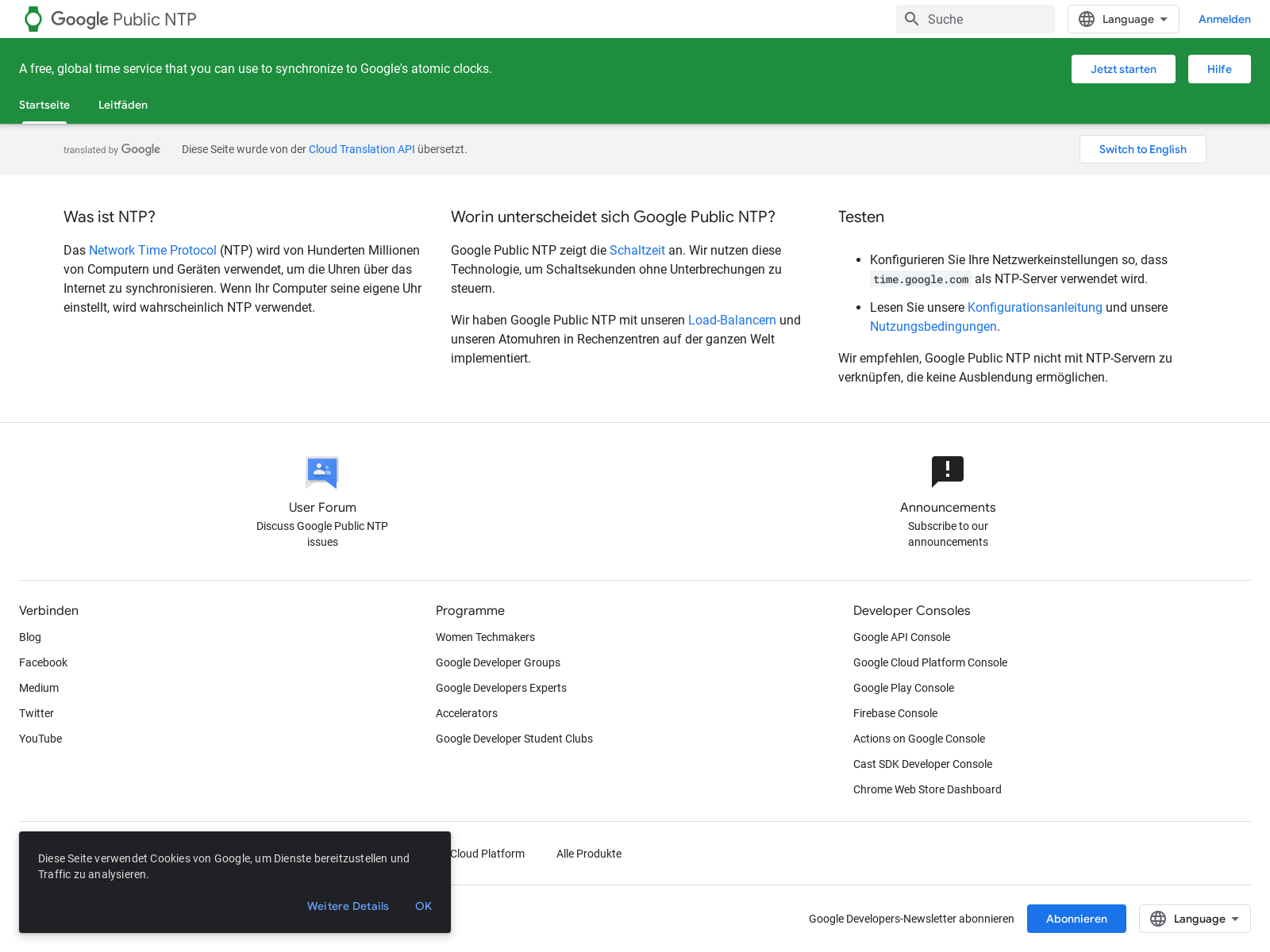
Task: Open the User Forum icon
Action: (322, 472)
